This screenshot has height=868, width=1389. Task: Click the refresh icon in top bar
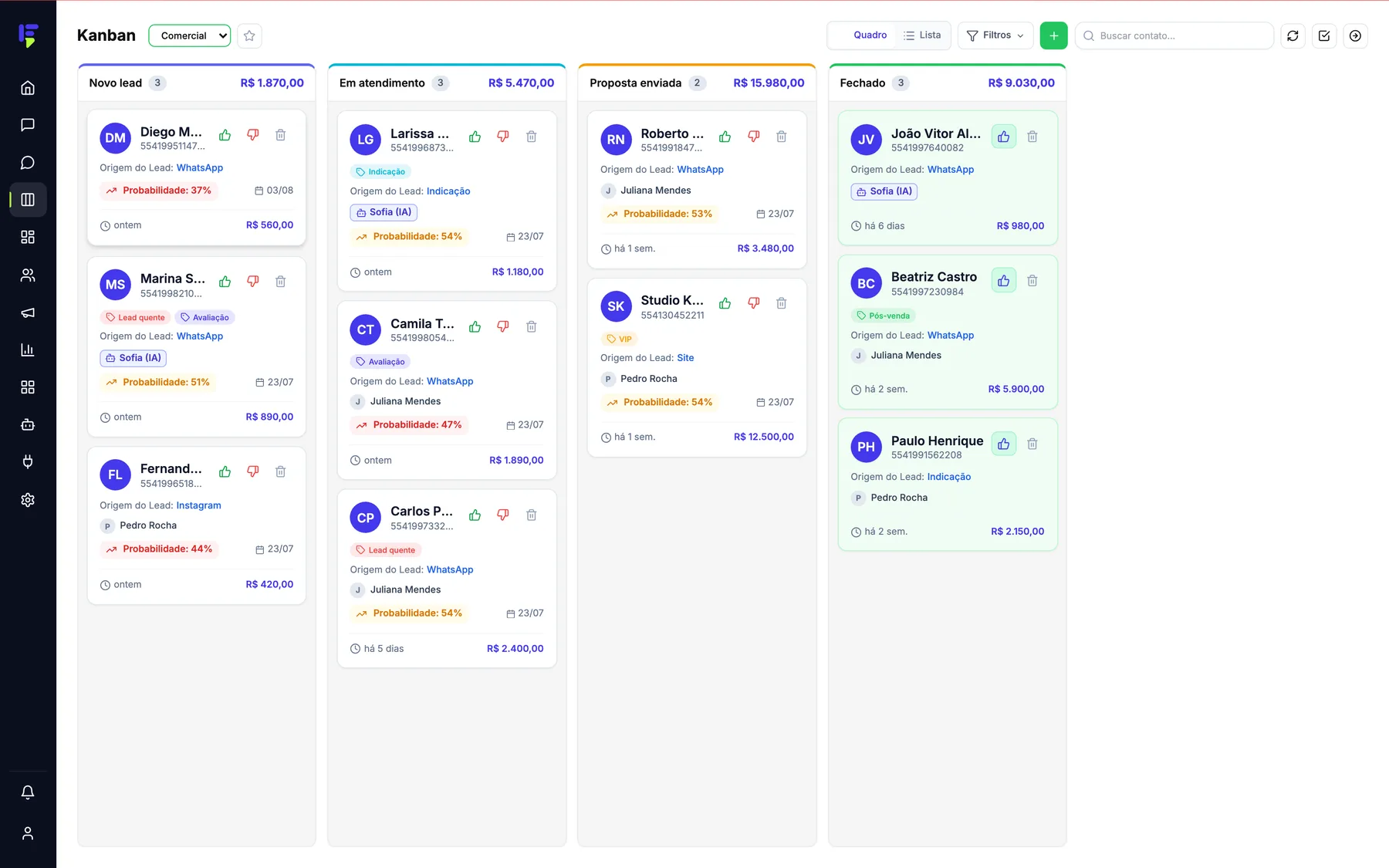[x=1293, y=35]
